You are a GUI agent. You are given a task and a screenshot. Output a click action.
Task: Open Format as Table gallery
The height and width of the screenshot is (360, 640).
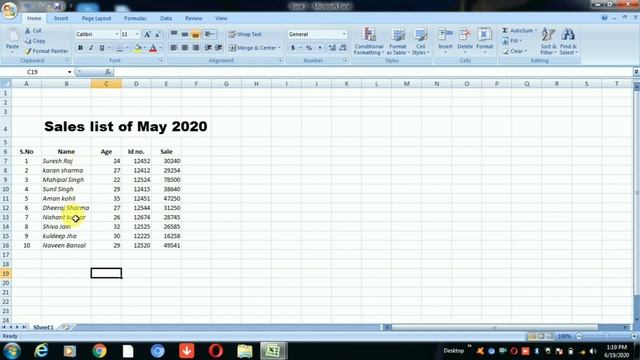click(398, 41)
